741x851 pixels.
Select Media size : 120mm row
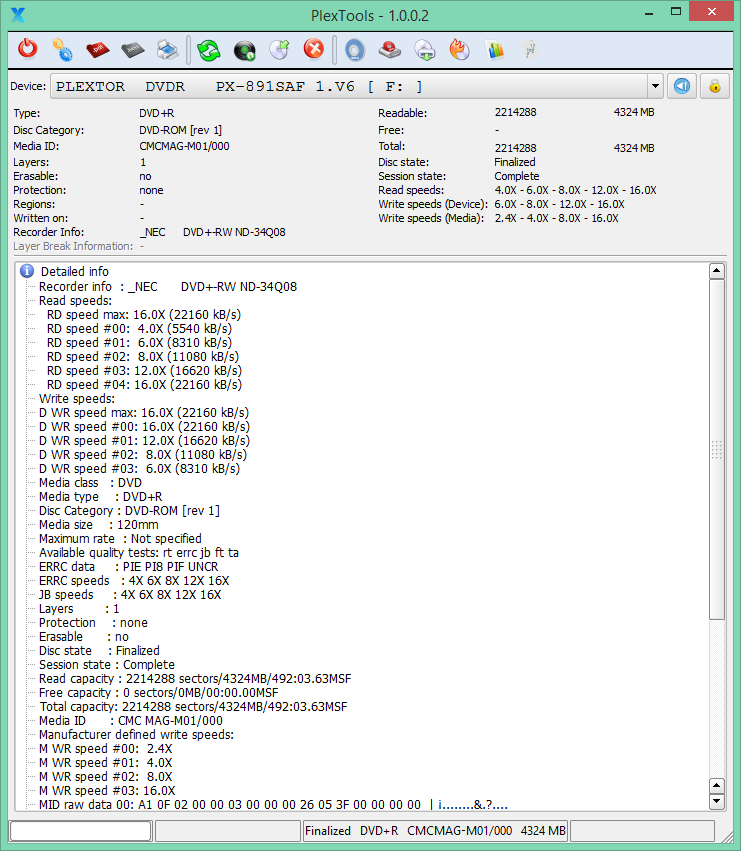[99, 525]
